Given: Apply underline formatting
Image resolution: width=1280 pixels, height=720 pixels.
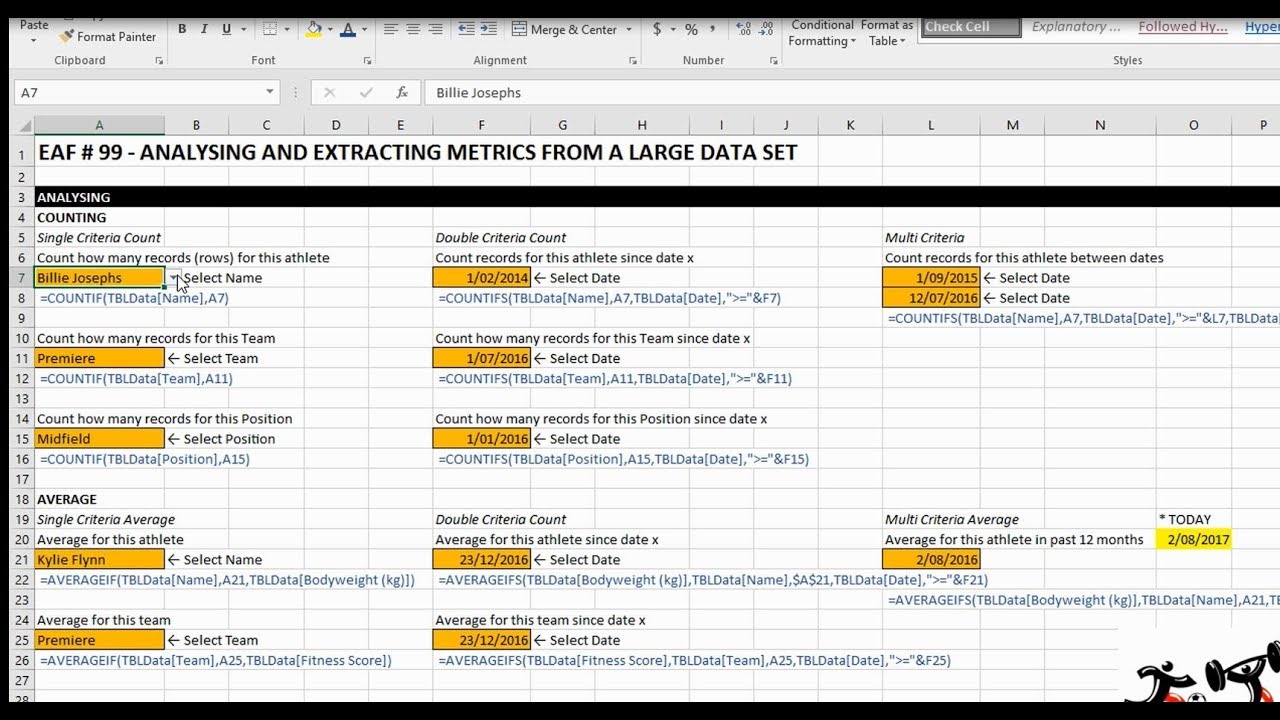Looking at the screenshot, I should pyautogui.click(x=227, y=30).
